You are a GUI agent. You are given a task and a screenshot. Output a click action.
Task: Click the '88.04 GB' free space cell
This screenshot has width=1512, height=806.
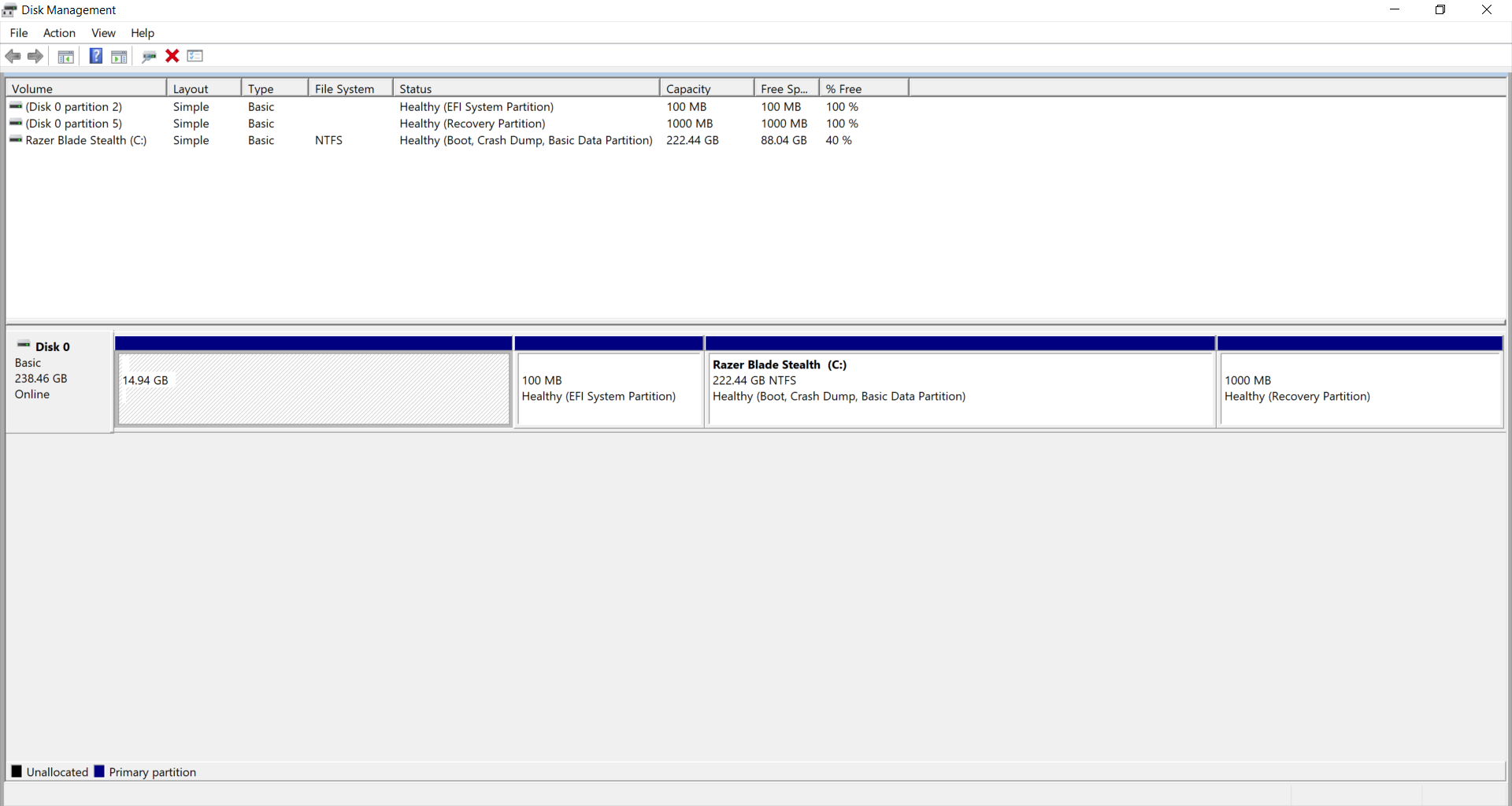point(784,140)
